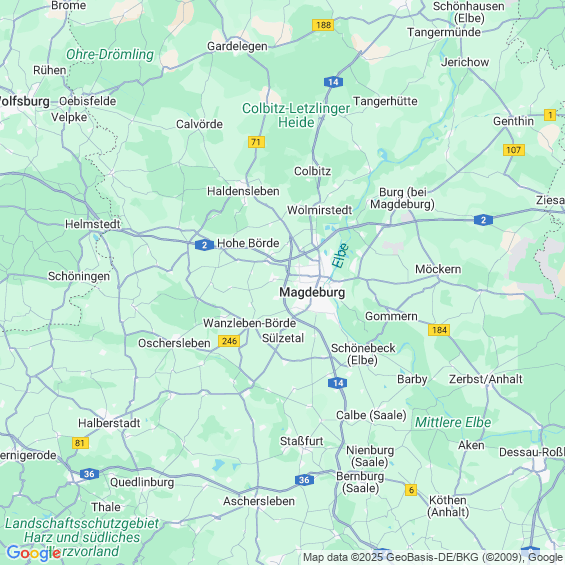
Task: Click the yellow 81 road shield near Halberstadt
Action: tap(80, 443)
